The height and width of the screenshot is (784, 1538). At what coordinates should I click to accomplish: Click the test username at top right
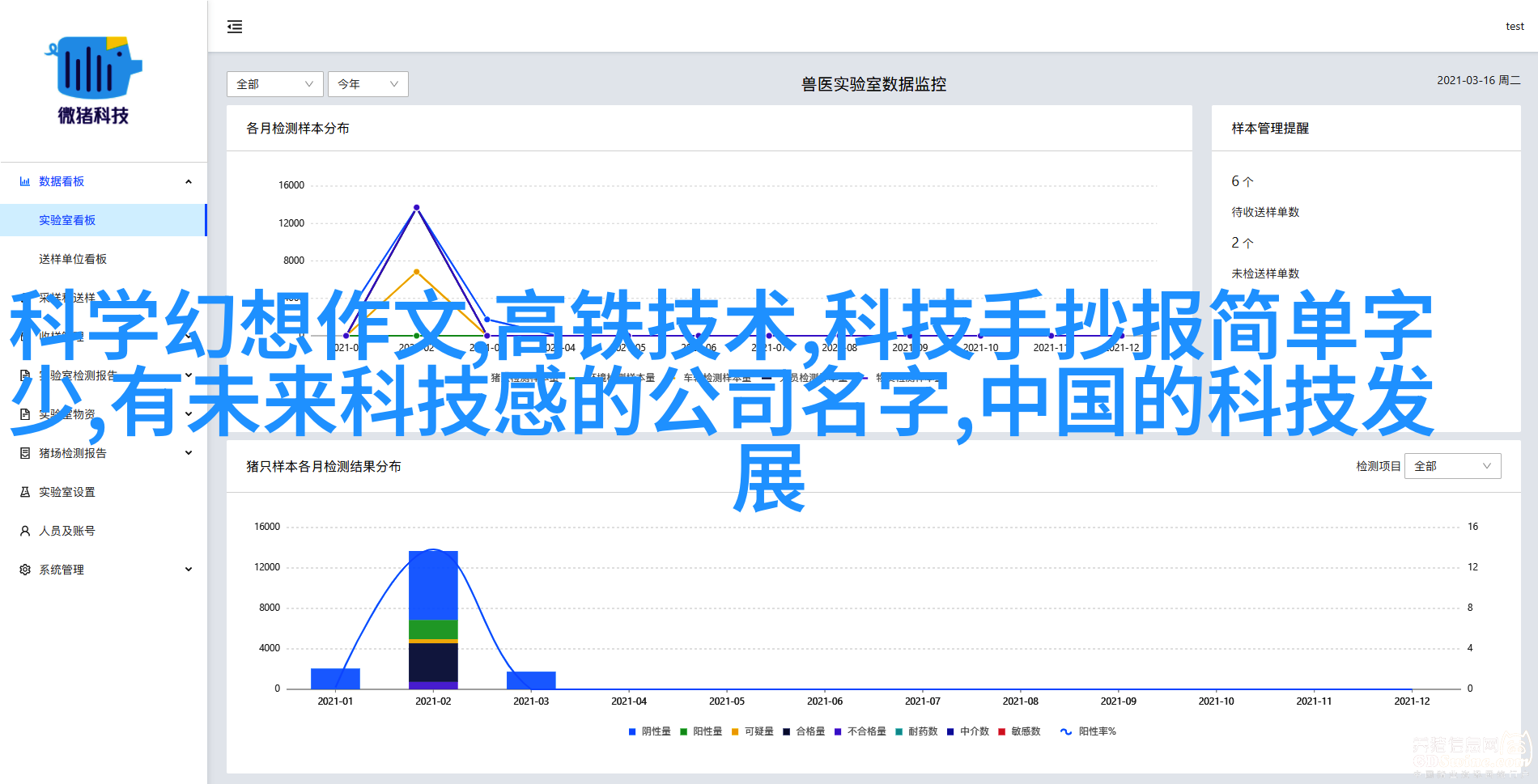[x=1514, y=27]
